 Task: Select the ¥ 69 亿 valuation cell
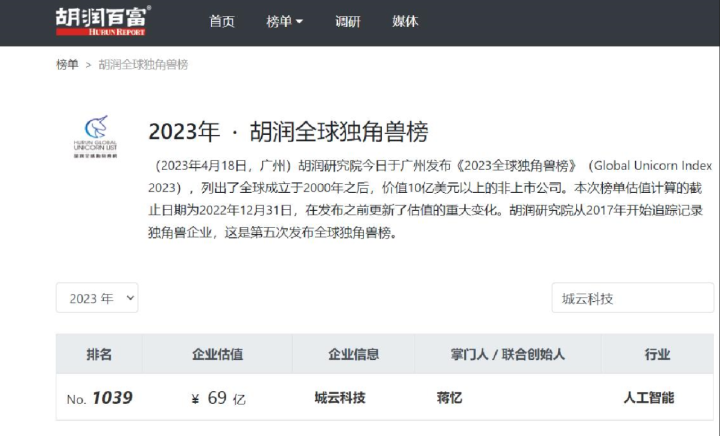pyautogui.click(x=219, y=398)
